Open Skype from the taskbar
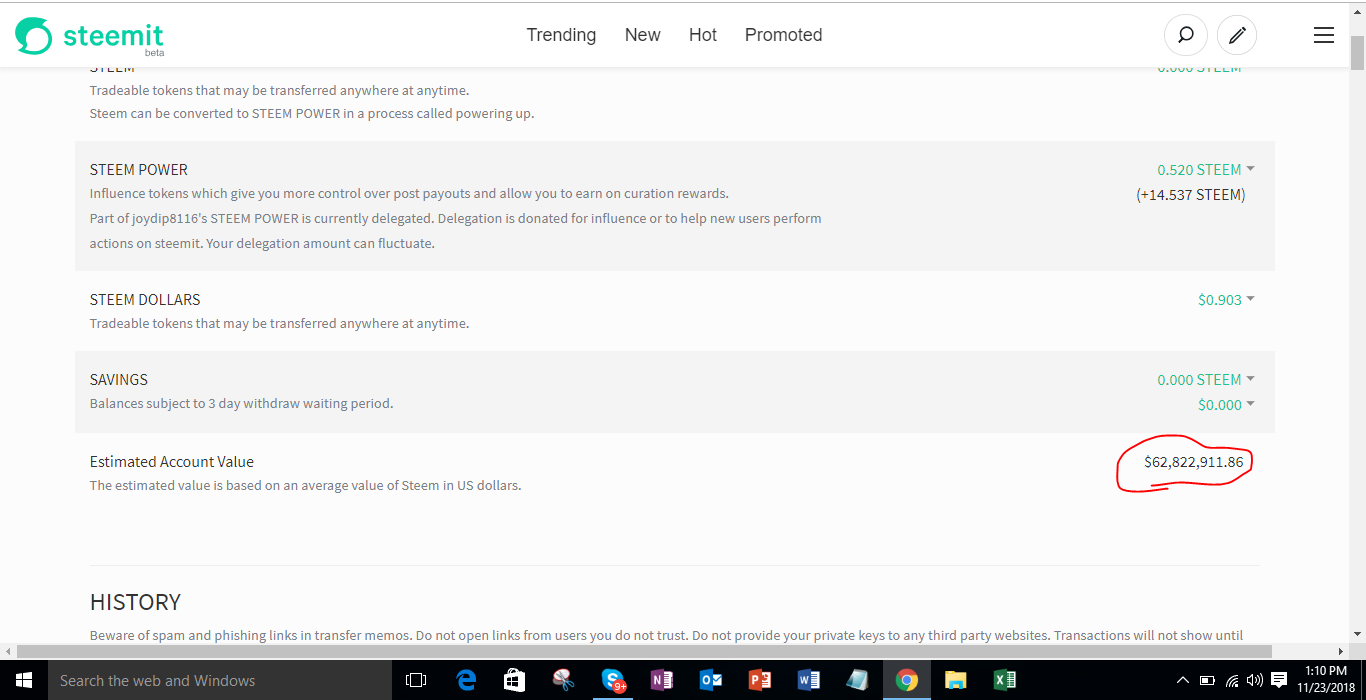Viewport: 1366px width, 700px height. click(613, 681)
